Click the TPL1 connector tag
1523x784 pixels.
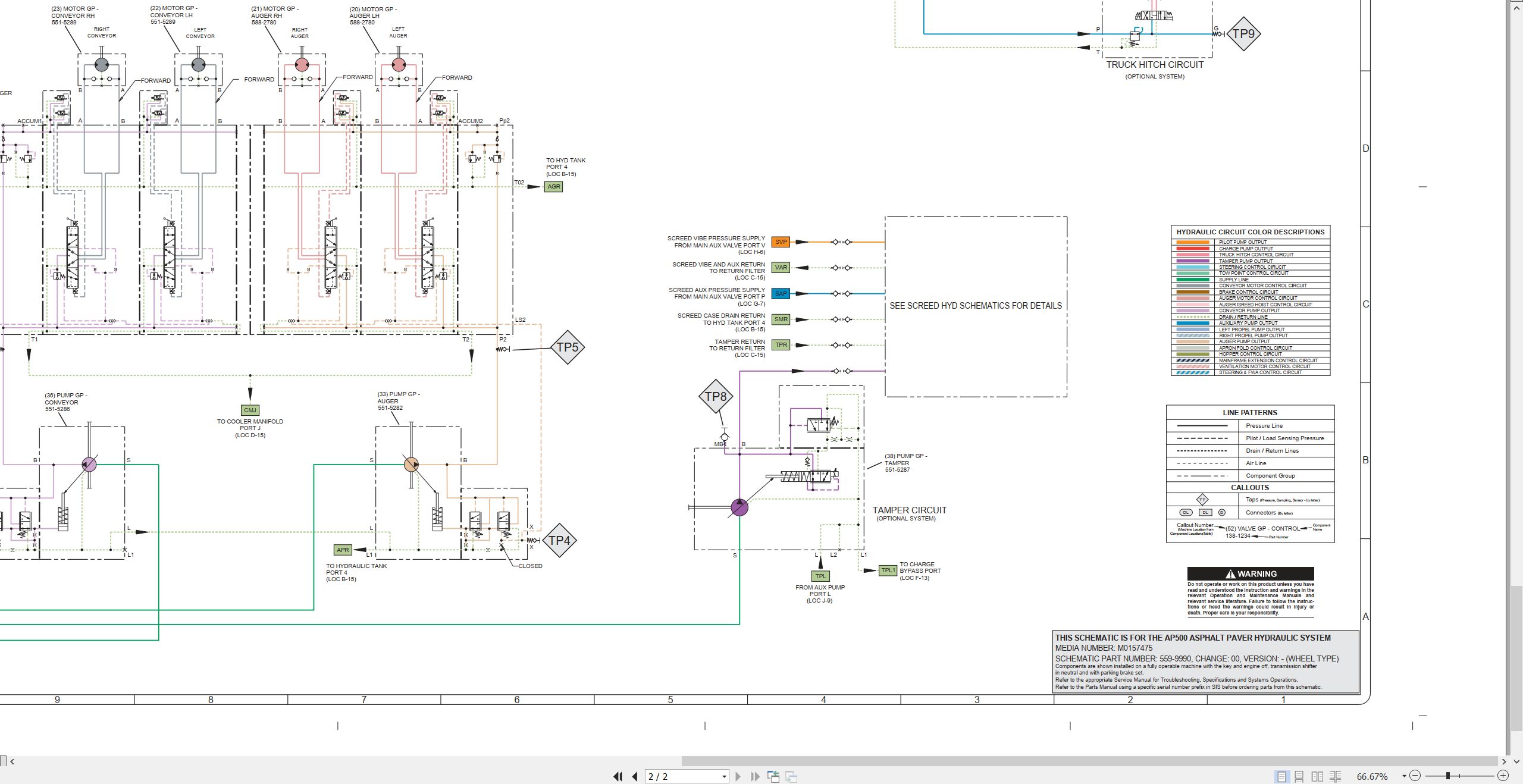(888, 570)
